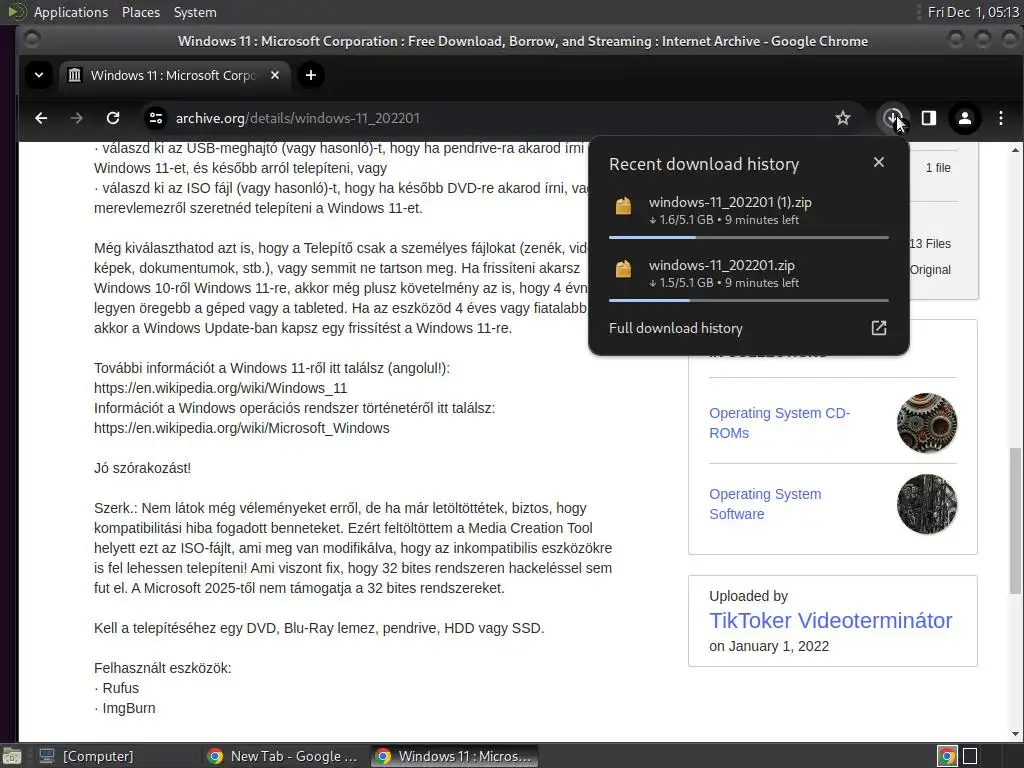Close the Windows 11 browser tab

(x=275, y=75)
